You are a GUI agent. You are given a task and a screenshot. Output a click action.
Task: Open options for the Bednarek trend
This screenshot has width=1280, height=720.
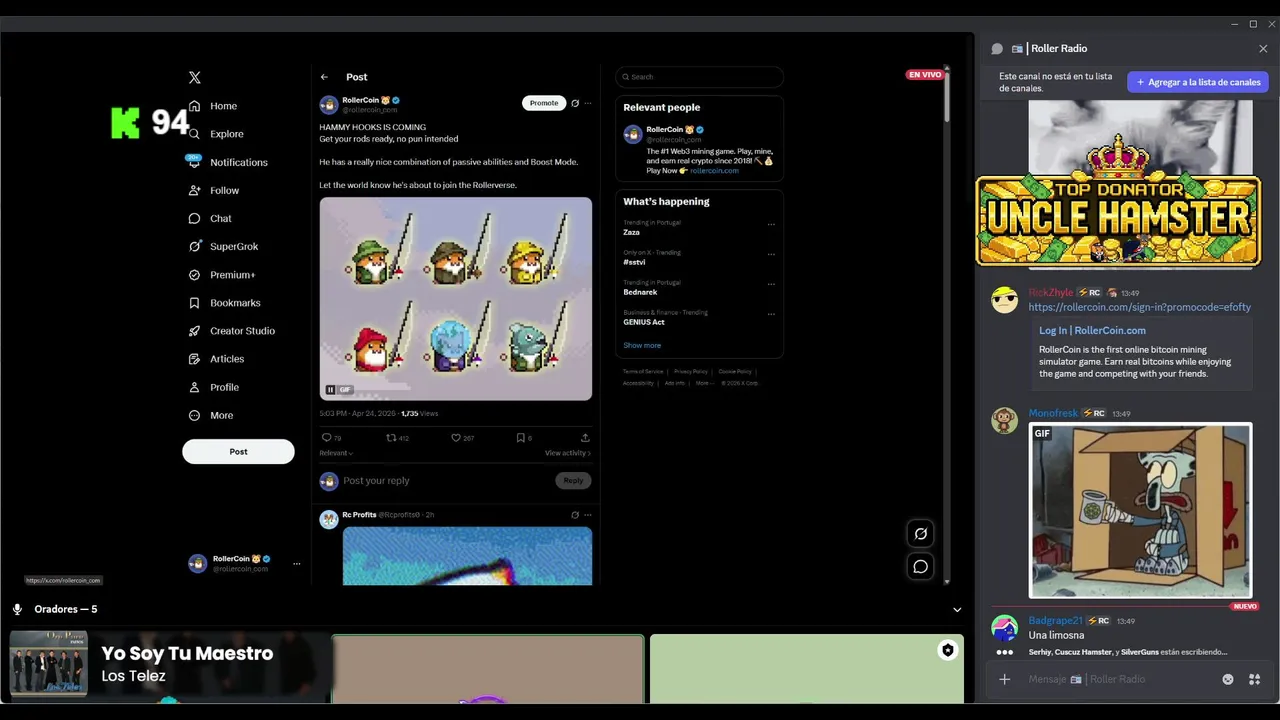tap(771, 285)
